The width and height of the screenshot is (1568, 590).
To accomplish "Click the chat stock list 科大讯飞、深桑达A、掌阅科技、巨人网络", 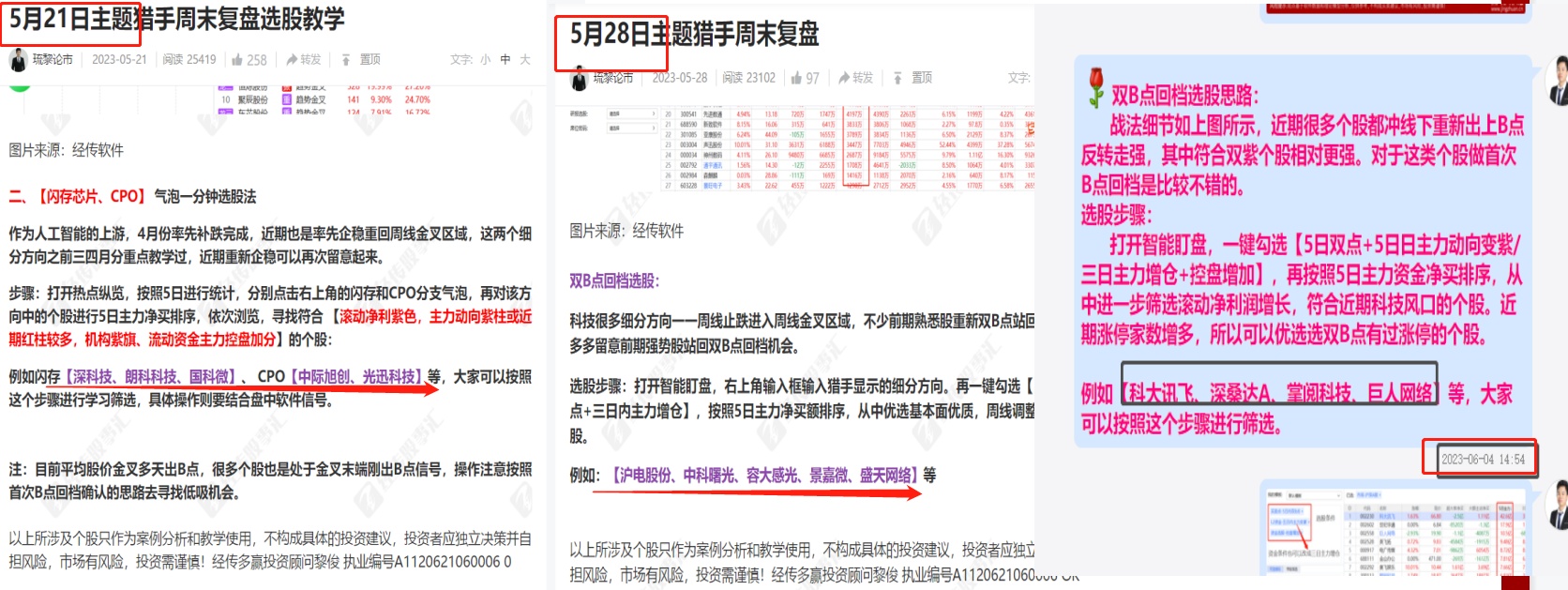I will click(1279, 393).
